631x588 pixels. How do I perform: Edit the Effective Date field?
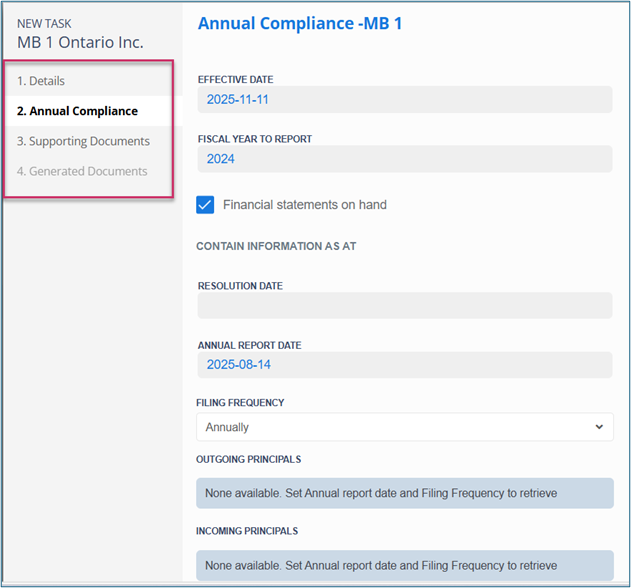[405, 99]
